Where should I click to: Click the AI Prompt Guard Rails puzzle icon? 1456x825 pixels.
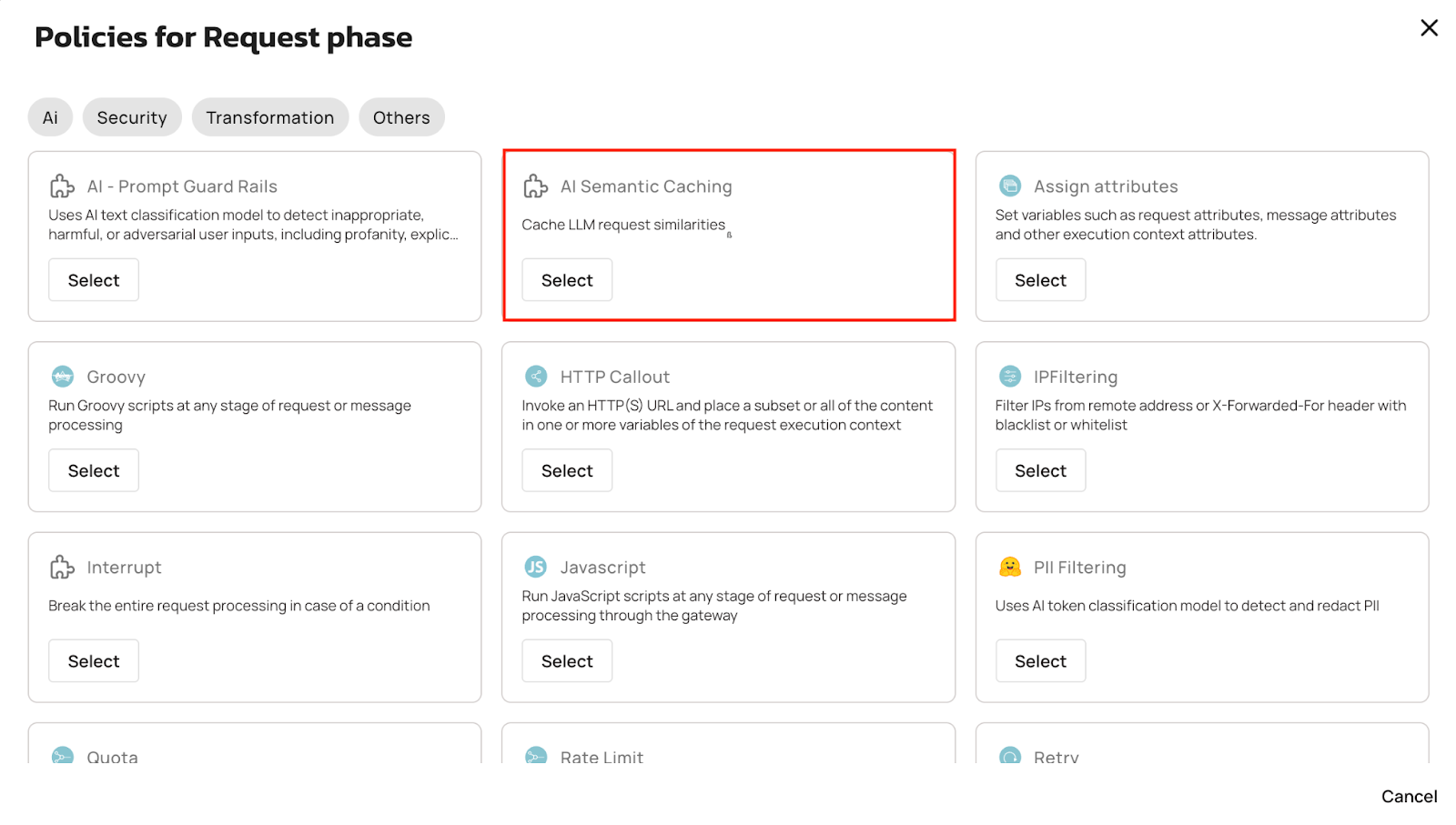pyautogui.click(x=62, y=186)
